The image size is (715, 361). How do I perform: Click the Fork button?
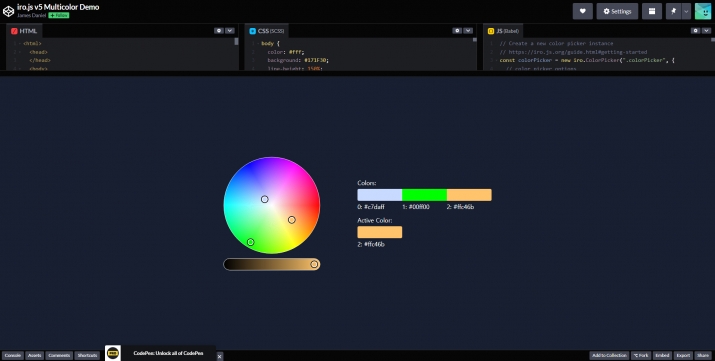(641, 355)
